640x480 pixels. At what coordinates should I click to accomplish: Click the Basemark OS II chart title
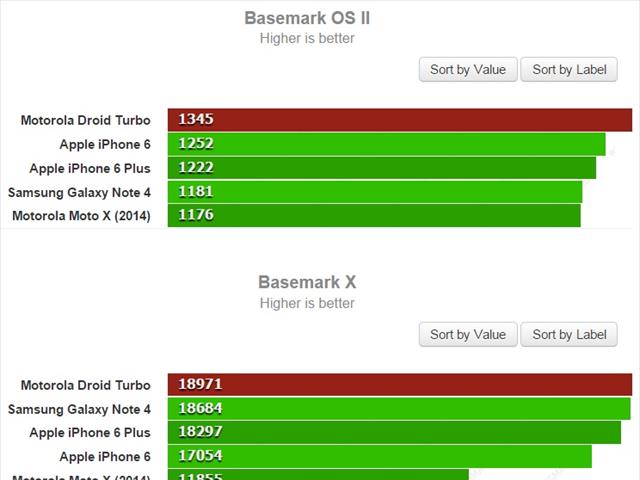click(x=307, y=18)
